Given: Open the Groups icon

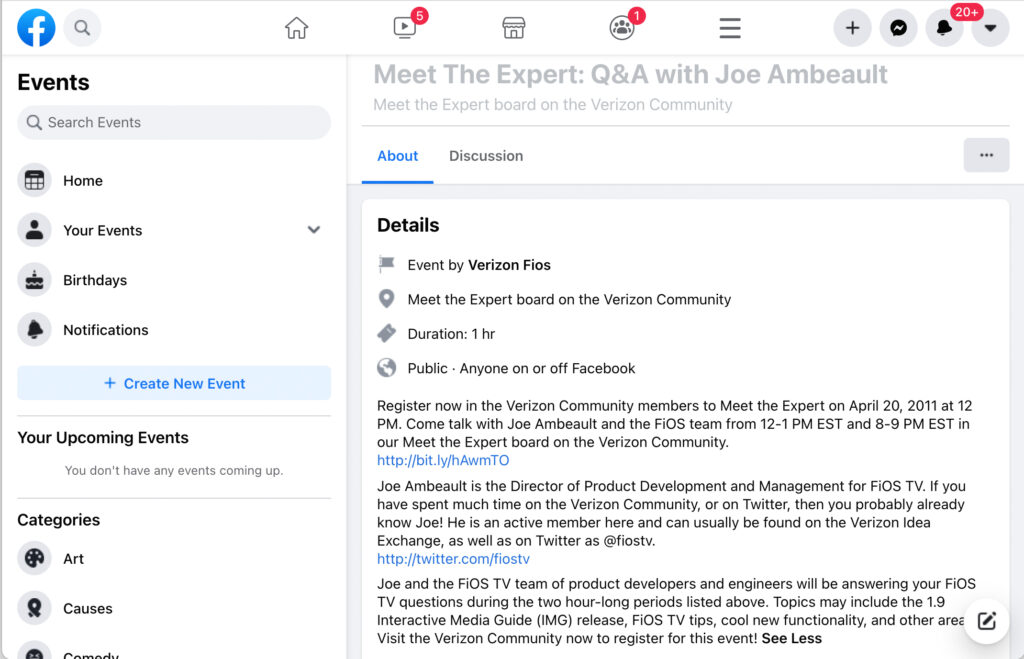Looking at the screenshot, I should point(622,27).
